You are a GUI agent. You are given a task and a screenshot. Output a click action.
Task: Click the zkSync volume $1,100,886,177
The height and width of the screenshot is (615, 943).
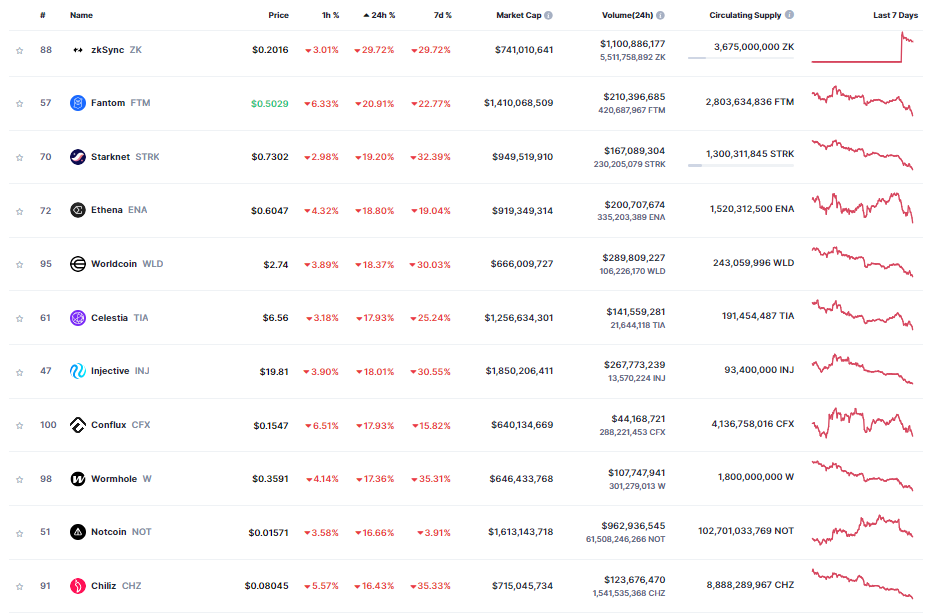click(633, 44)
